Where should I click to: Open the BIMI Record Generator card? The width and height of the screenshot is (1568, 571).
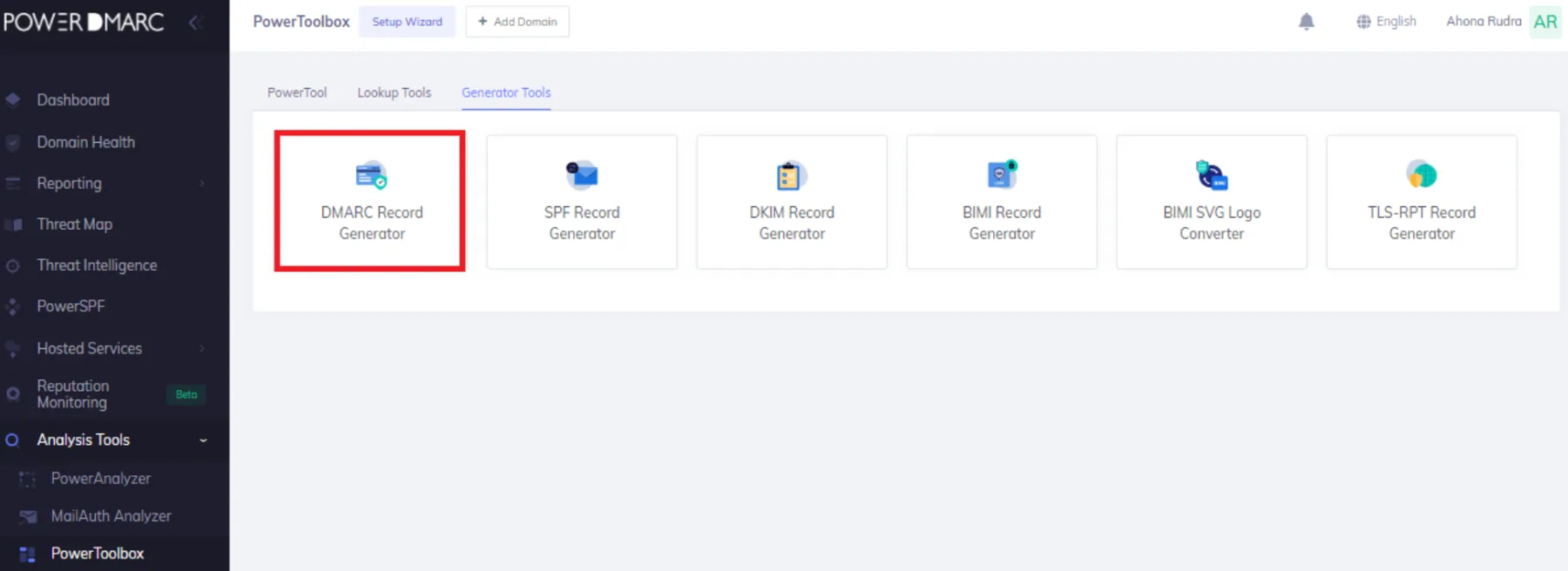pos(1002,201)
